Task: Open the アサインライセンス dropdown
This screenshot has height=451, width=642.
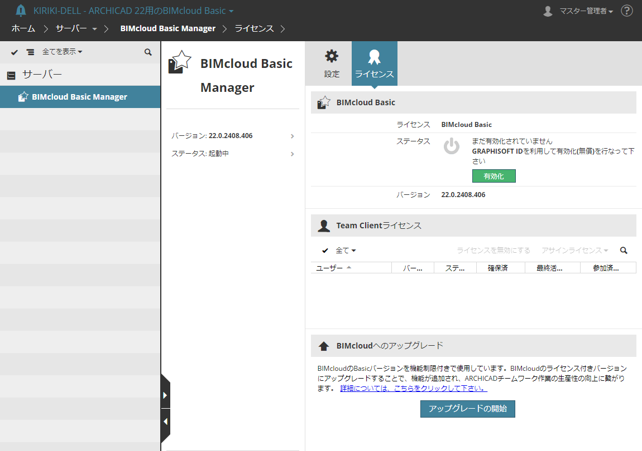Action: (574, 250)
